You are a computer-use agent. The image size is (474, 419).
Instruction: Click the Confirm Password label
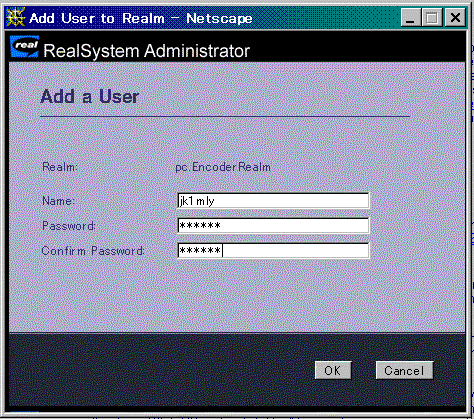tap(93, 251)
